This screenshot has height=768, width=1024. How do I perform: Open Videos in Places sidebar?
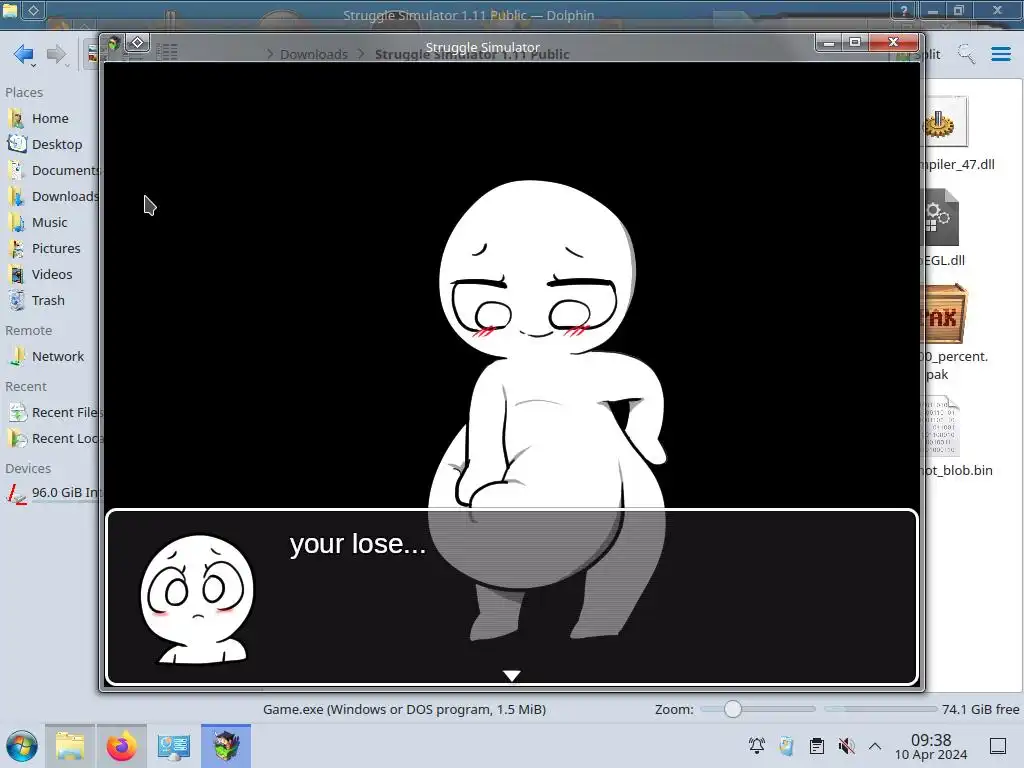(x=50, y=275)
